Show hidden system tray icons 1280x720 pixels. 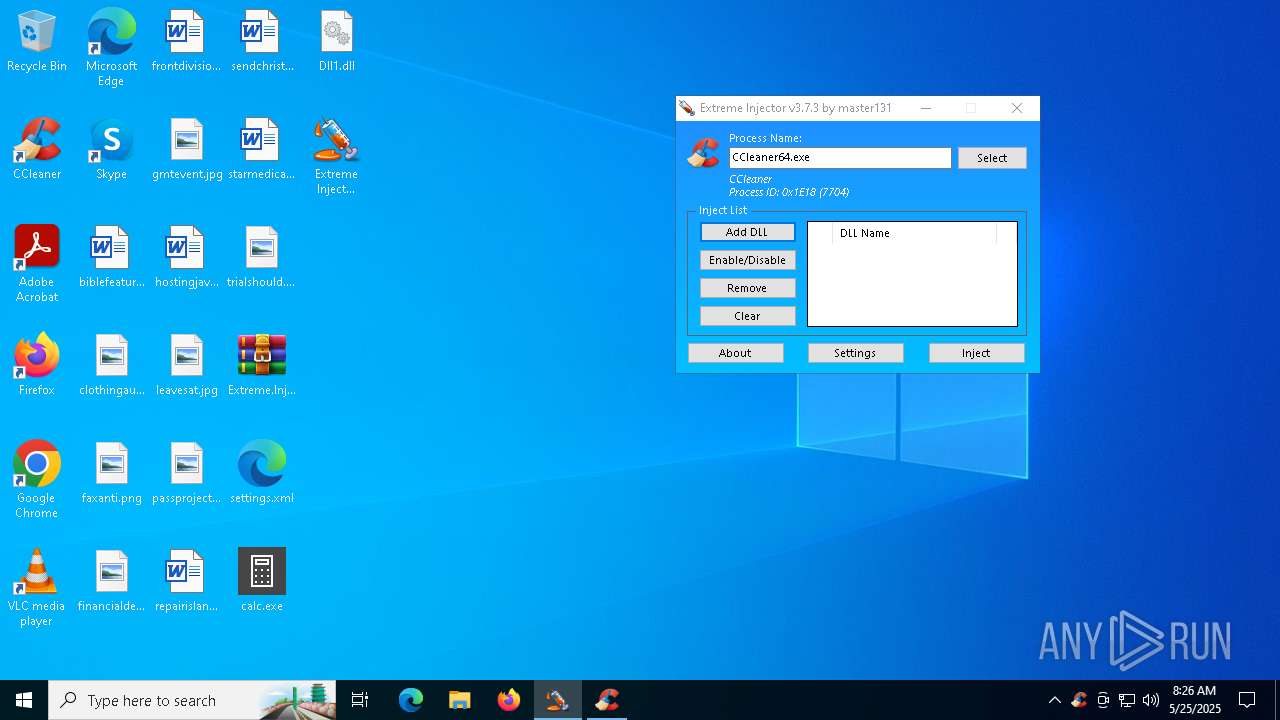[1054, 700]
